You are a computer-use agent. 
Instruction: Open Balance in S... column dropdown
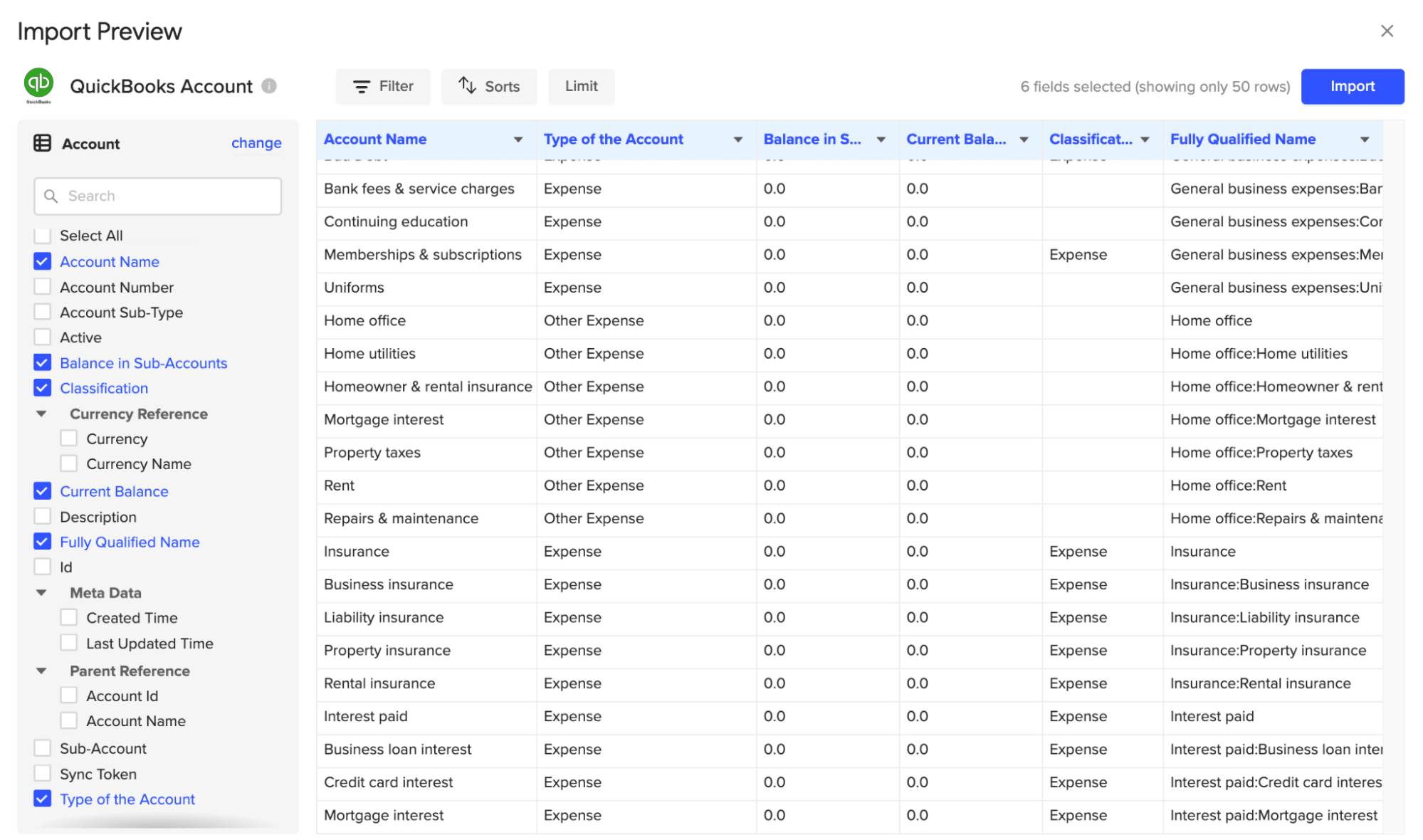coord(881,140)
